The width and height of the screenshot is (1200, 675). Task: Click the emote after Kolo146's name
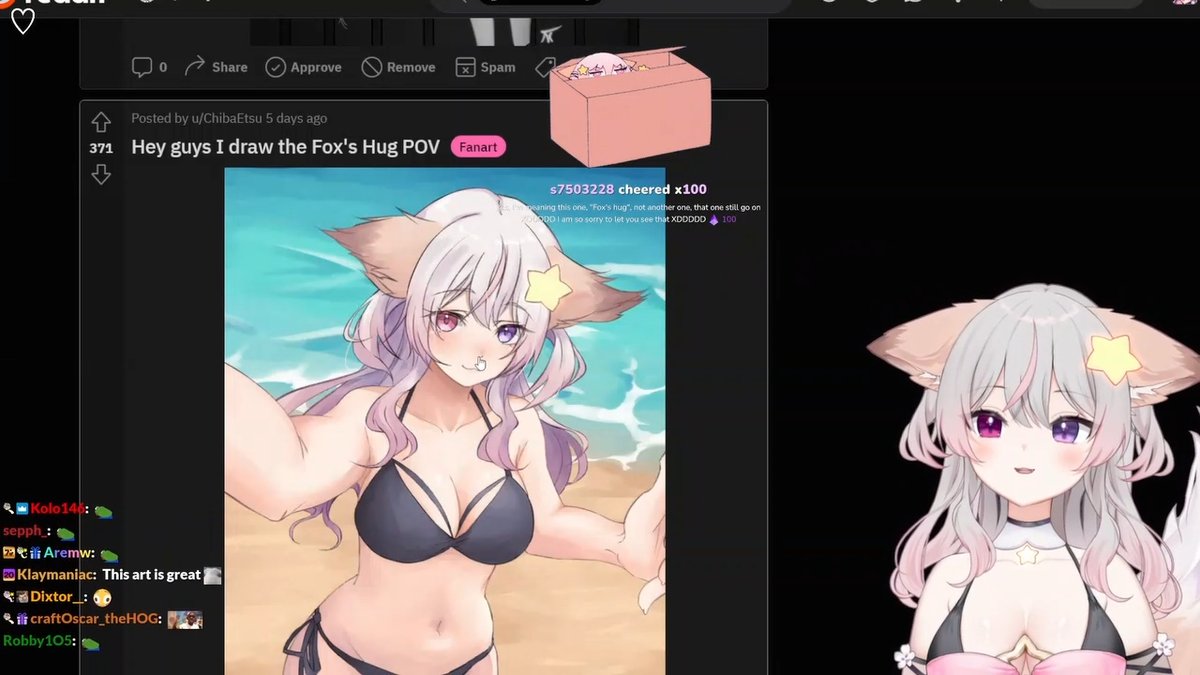tap(103, 511)
